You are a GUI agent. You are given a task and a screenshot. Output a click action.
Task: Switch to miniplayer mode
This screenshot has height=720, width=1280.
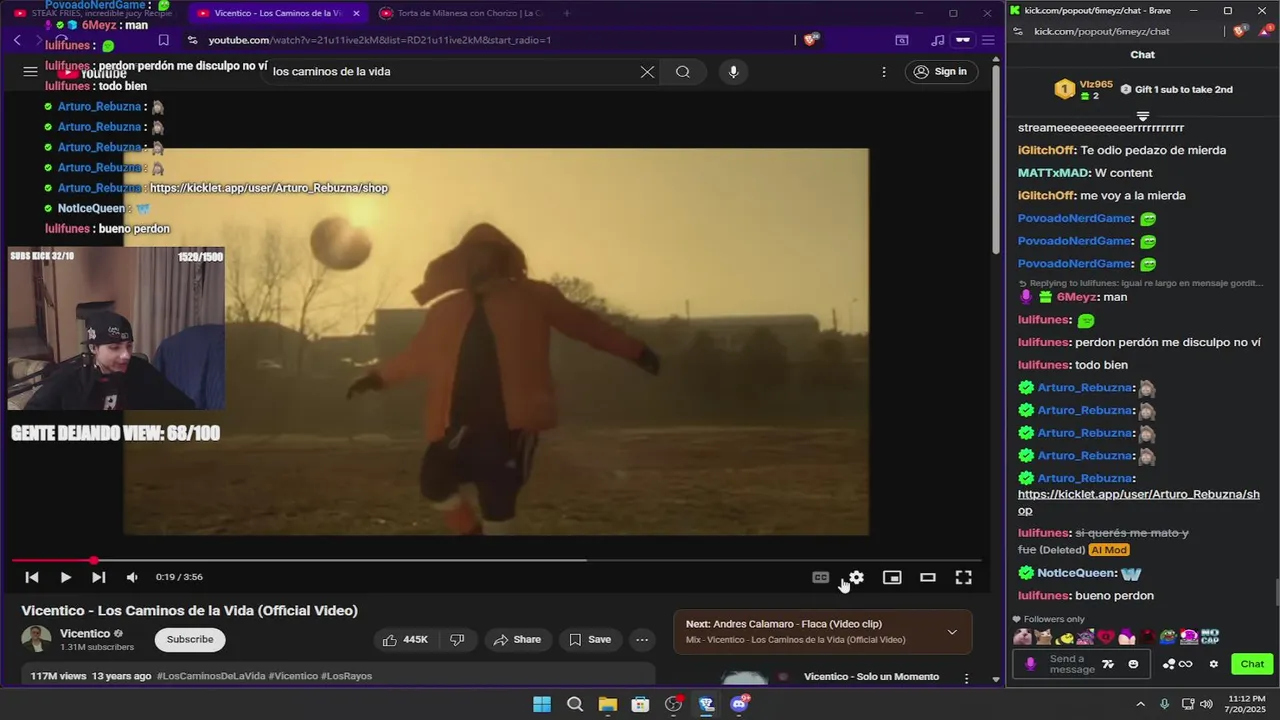[x=892, y=577]
